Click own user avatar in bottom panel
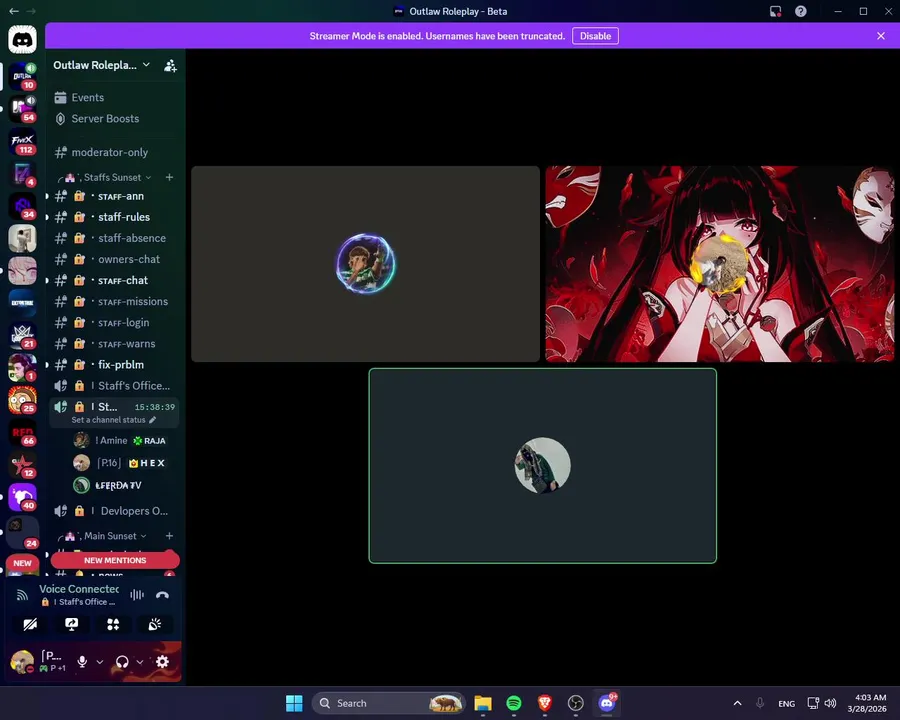The width and height of the screenshot is (900, 720). pyautogui.click(x=22, y=662)
